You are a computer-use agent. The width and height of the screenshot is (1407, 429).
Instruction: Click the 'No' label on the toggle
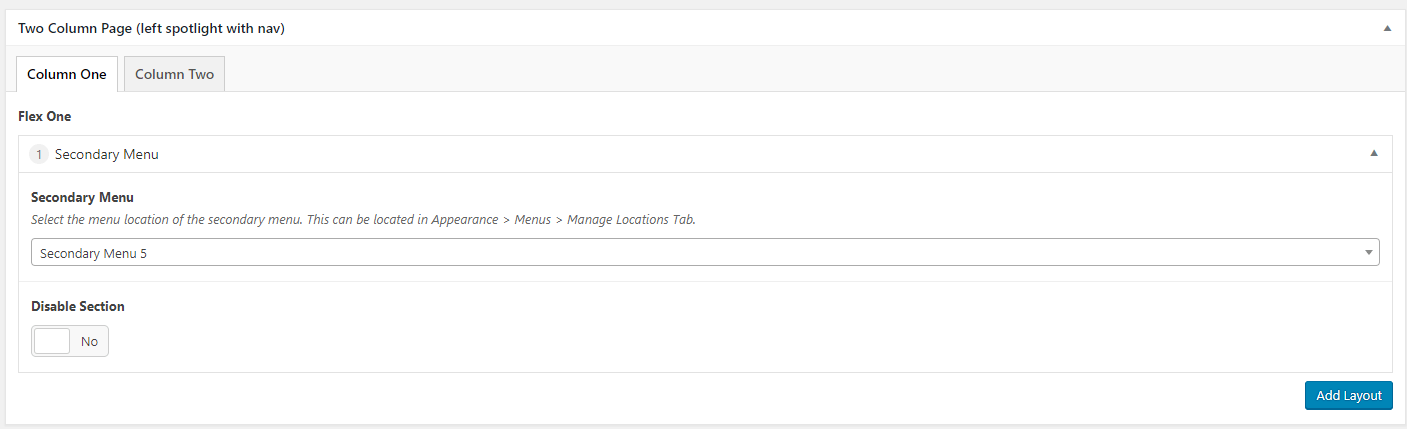pyautogui.click(x=89, y=341)
